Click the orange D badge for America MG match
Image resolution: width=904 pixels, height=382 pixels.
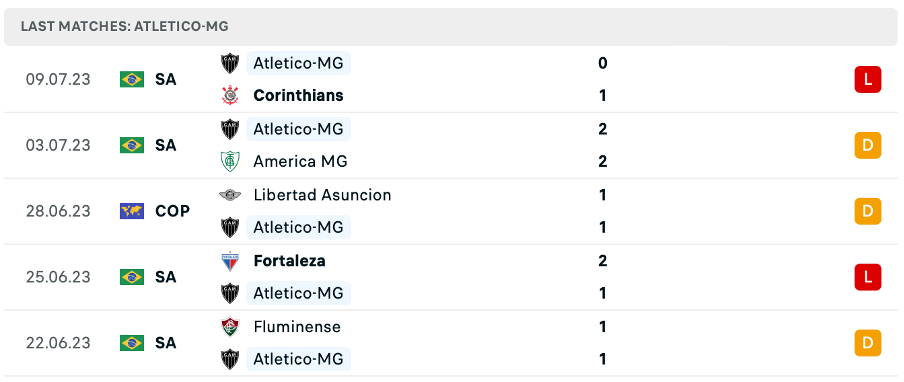pos(868,145)
